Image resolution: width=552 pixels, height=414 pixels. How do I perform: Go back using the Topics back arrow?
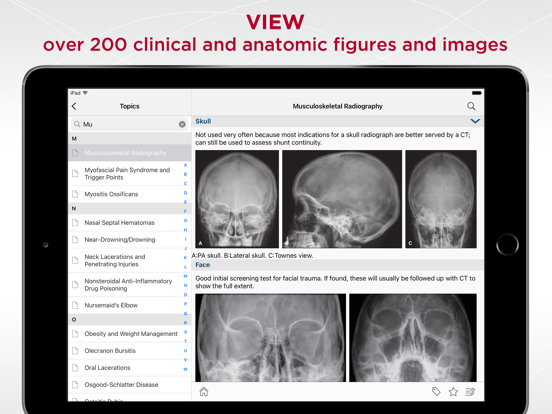tap(74, 106)
